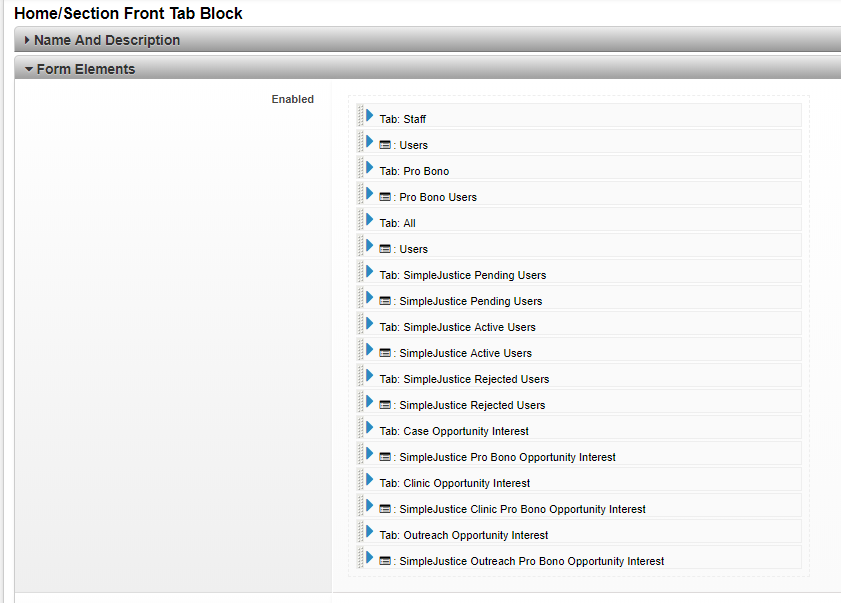Click drag handle of Tab: Clinic Opportunity Interest
Viewport: 841px width, 603px height.
[x=360, y=480]
